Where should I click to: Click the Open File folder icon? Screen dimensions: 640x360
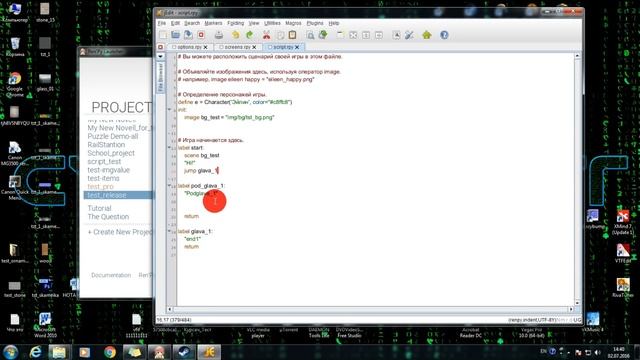pyautogui.click(x=176, y=35)
